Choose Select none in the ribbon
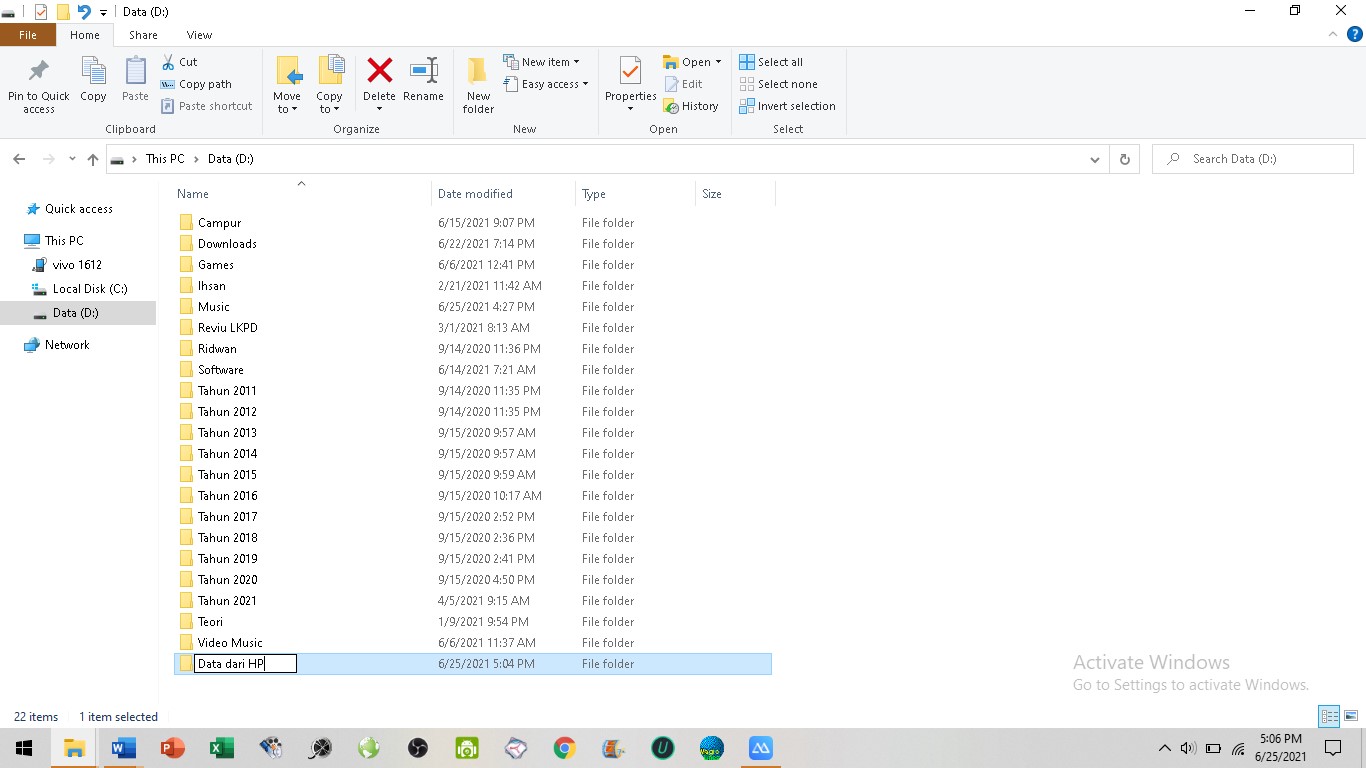 (778, 84)
